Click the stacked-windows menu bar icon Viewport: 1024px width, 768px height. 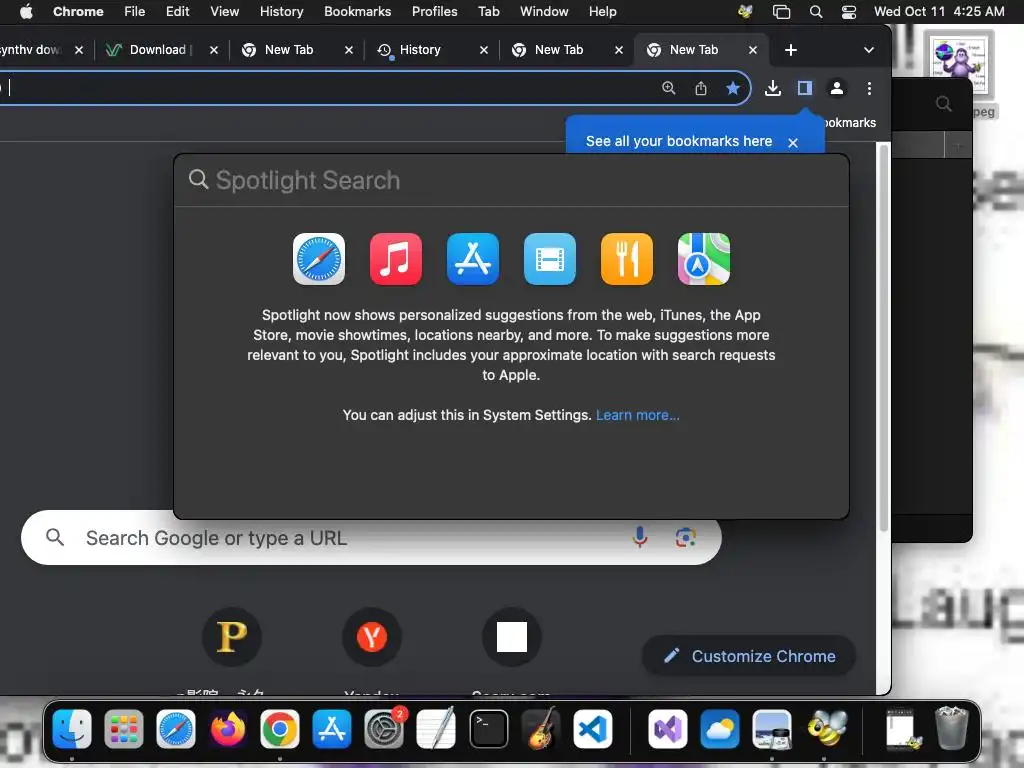click(x=781, y=12)
